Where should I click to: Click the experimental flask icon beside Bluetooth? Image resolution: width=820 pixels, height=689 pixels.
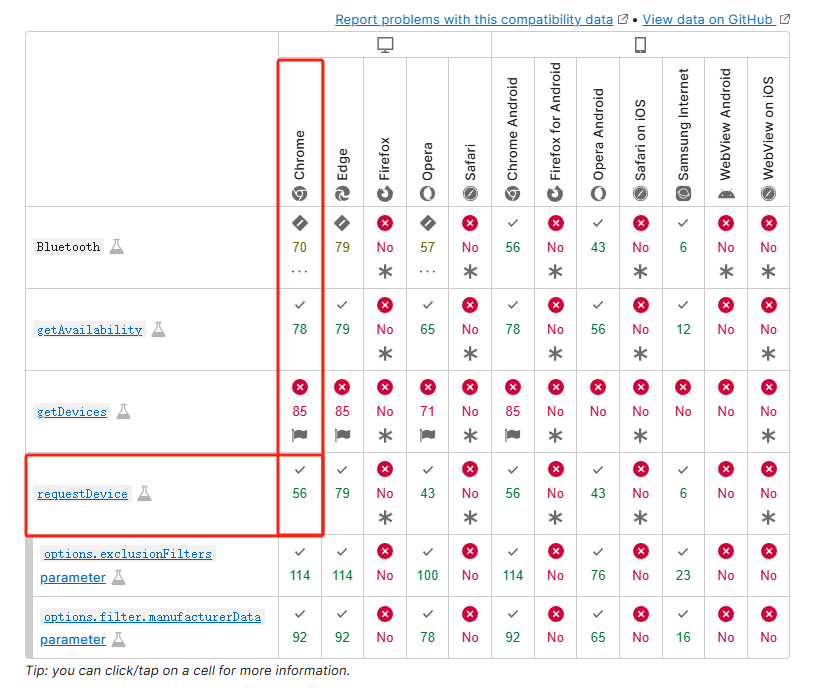click(116, 245)
